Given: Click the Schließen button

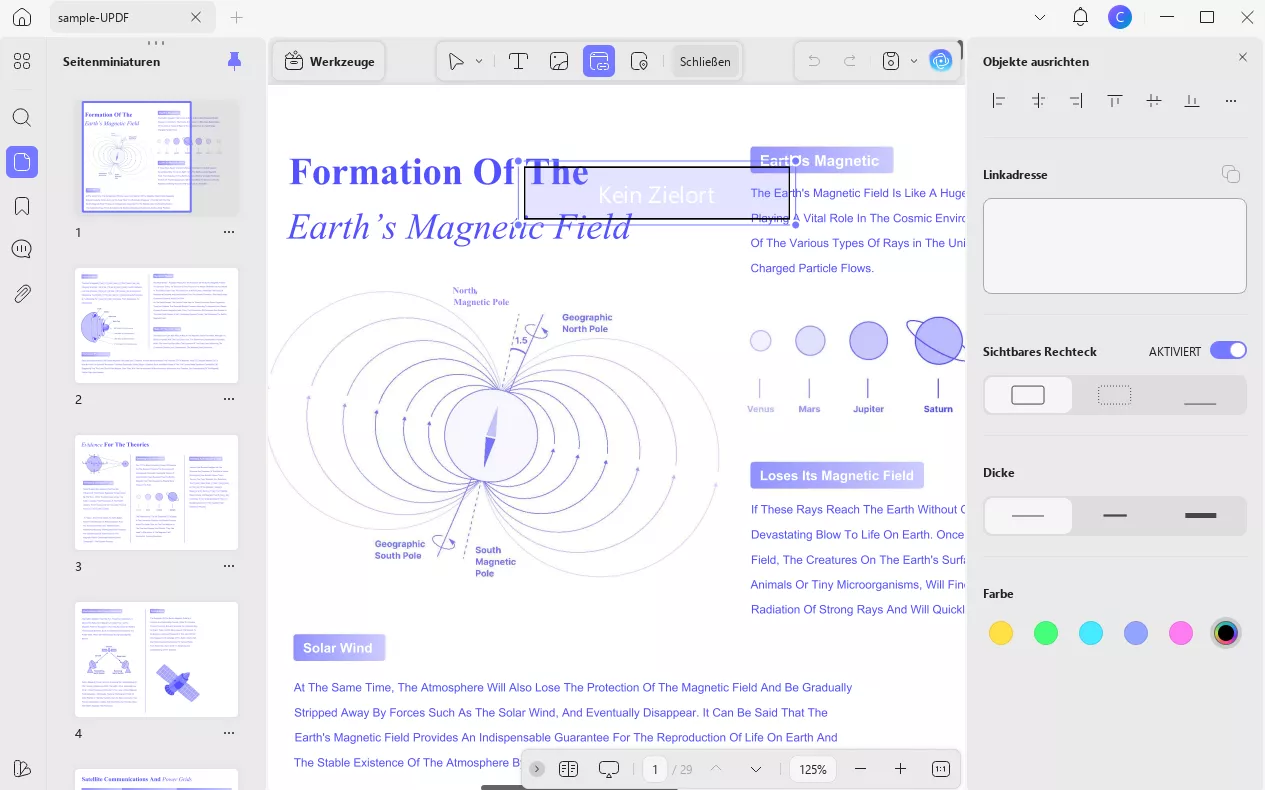Looking at the screenshot, I should point(705,61).
